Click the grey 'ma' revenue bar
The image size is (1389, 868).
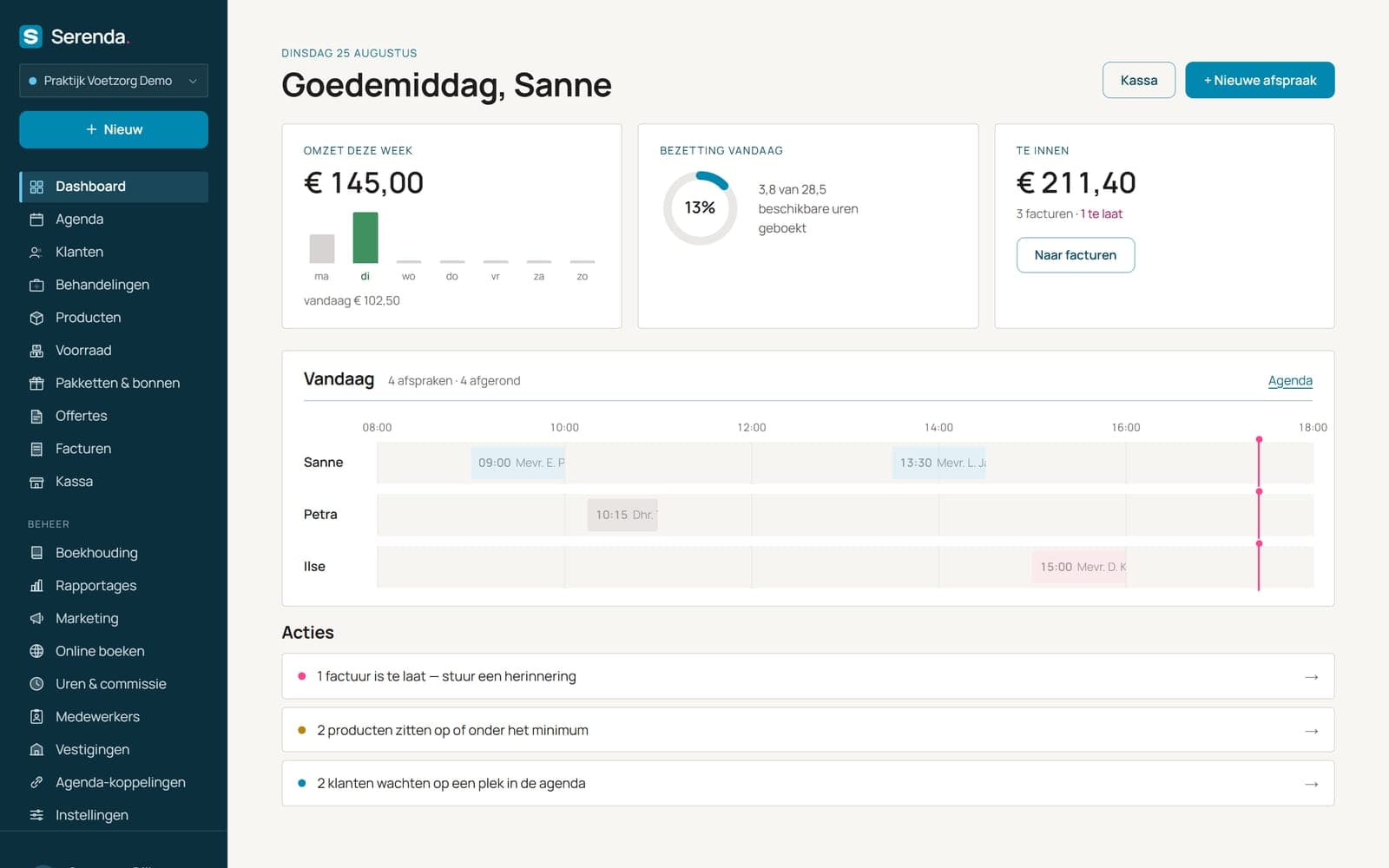pyautogui.click(x=322, y=248)
